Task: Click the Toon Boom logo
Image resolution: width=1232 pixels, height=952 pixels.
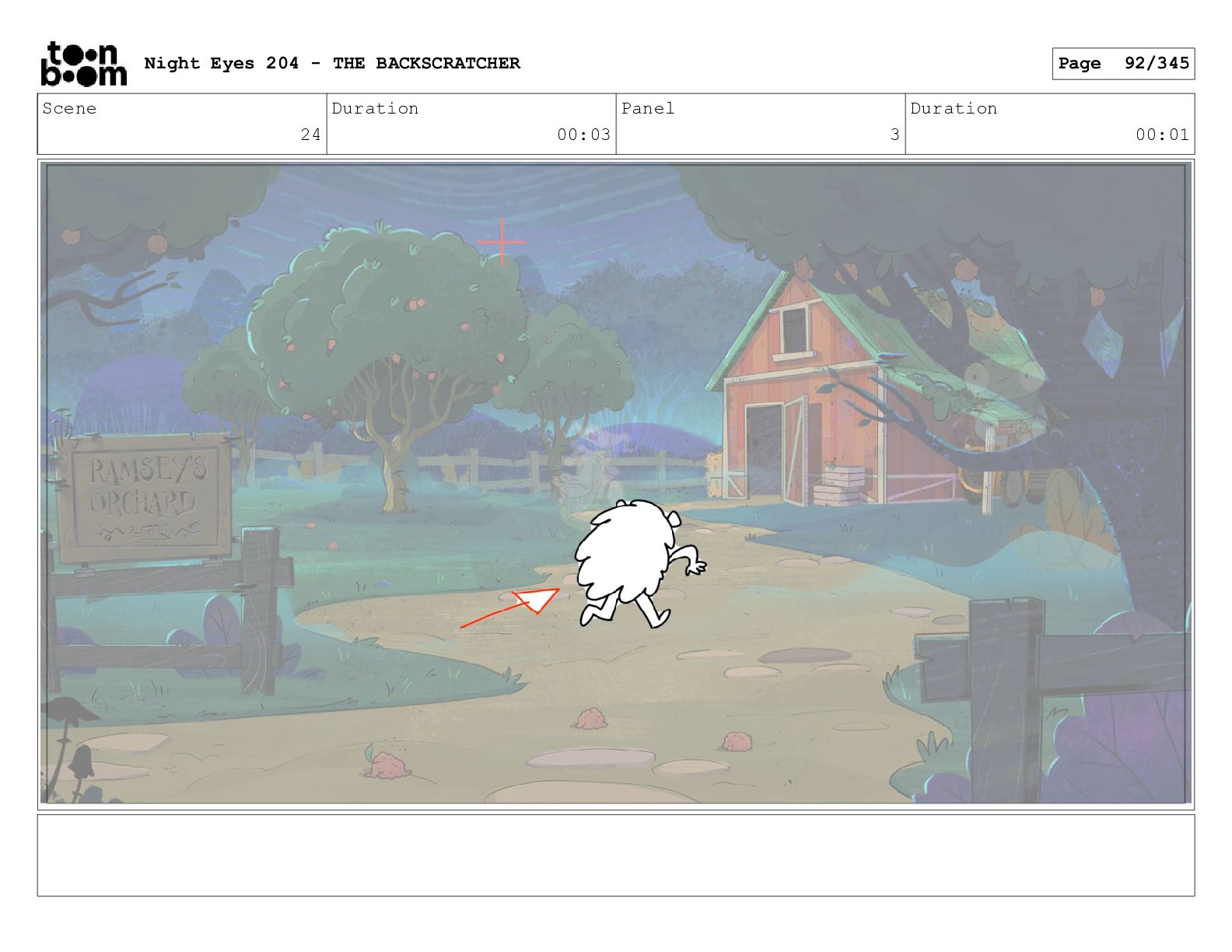Action: (x=83, y=64)
